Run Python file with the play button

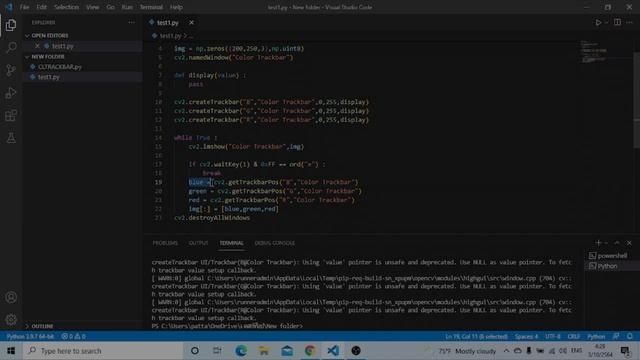coord(598,22)
